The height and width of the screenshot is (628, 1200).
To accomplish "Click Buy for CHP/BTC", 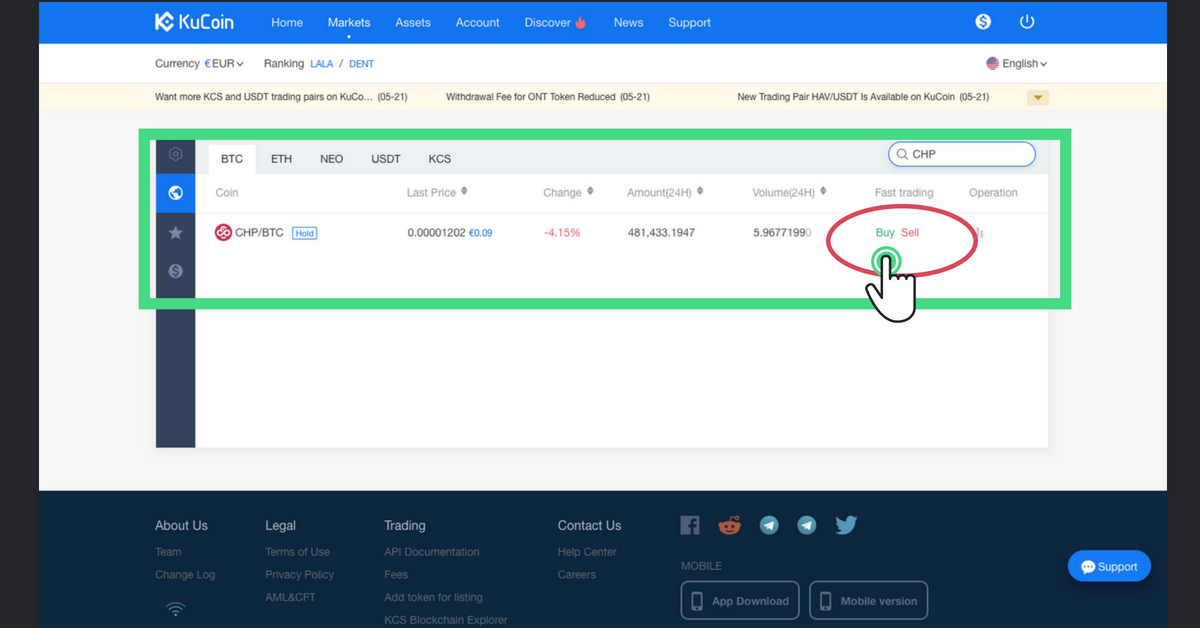I will click(x=885, y=233).
